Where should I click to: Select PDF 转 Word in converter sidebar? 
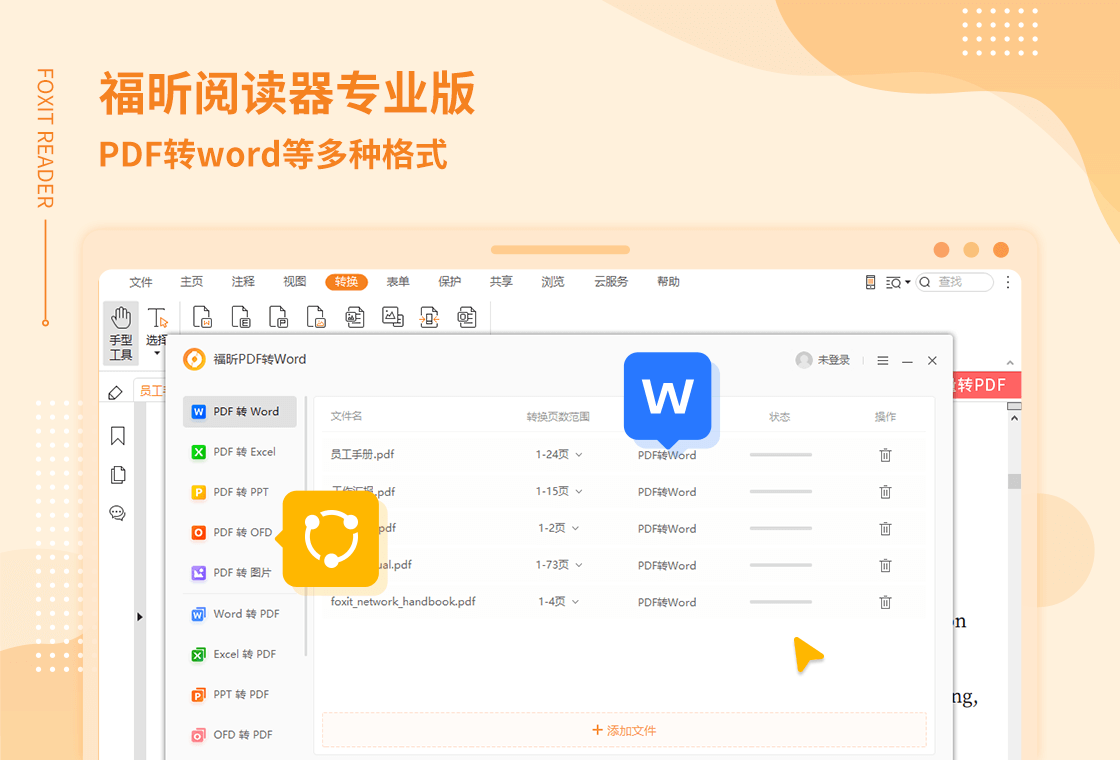(x=239, y=412)
